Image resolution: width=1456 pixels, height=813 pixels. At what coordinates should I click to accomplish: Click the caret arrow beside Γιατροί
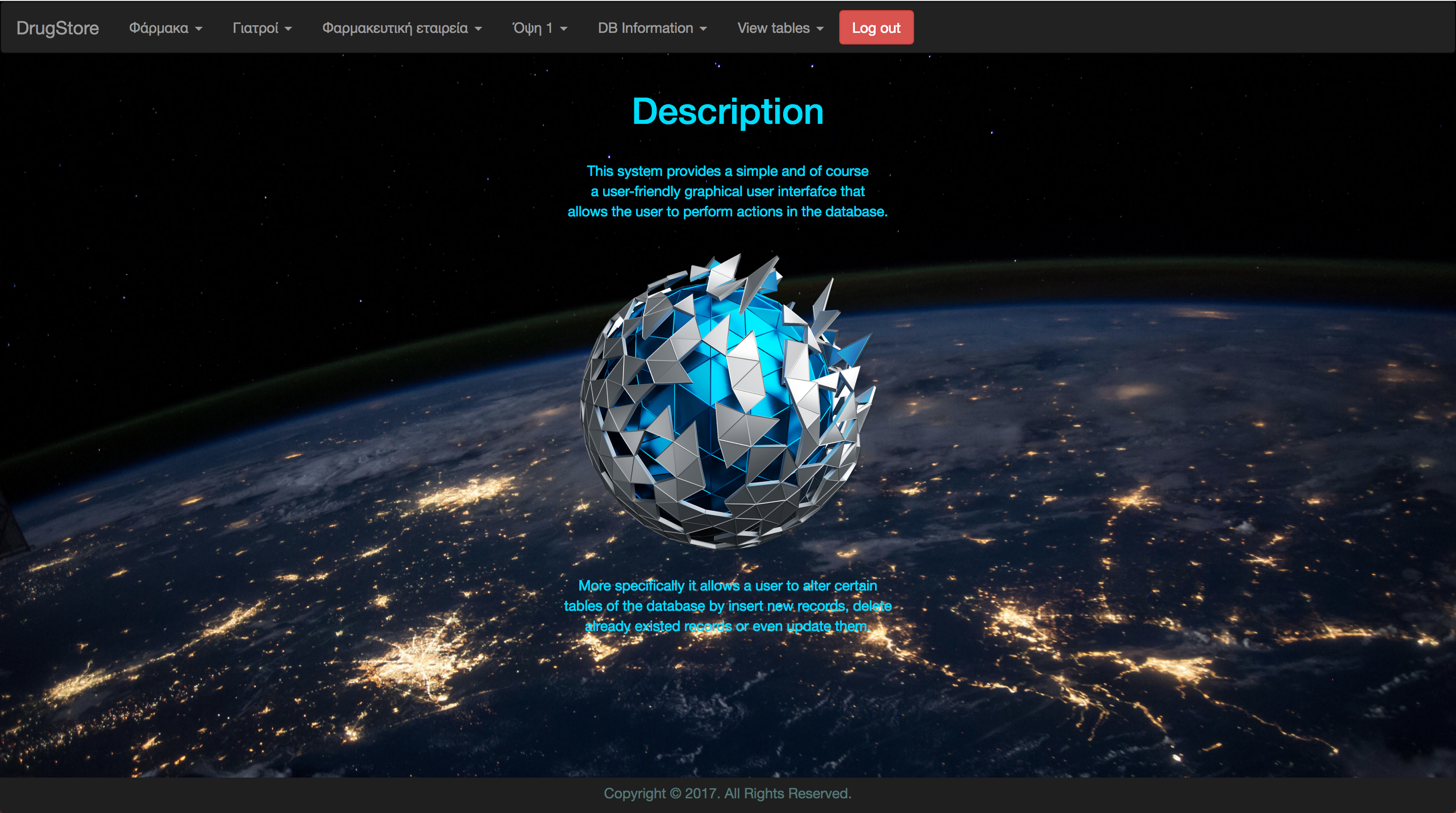[288, 29]
